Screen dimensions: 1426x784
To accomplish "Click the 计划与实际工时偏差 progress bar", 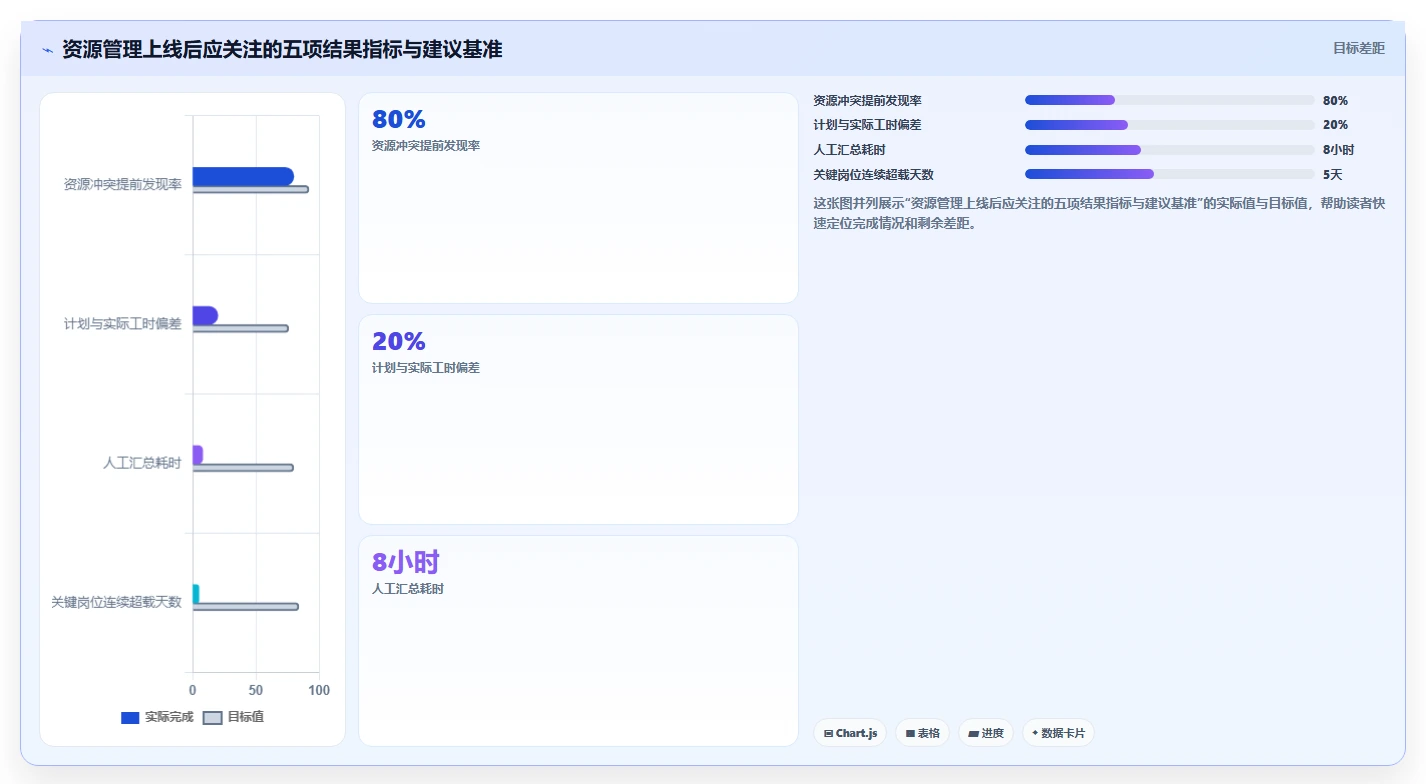I will (x=1169, y=125).
